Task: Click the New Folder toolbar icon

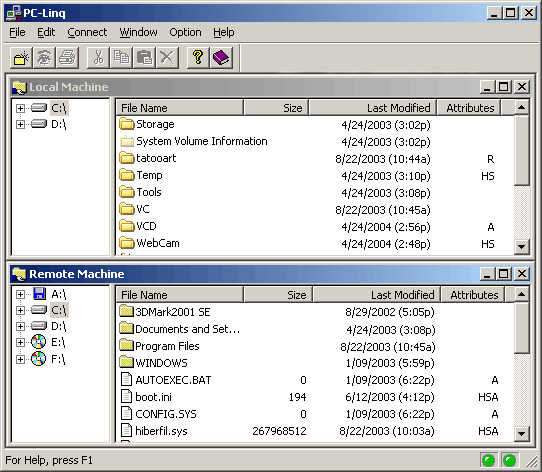Action: pos(21,57)
